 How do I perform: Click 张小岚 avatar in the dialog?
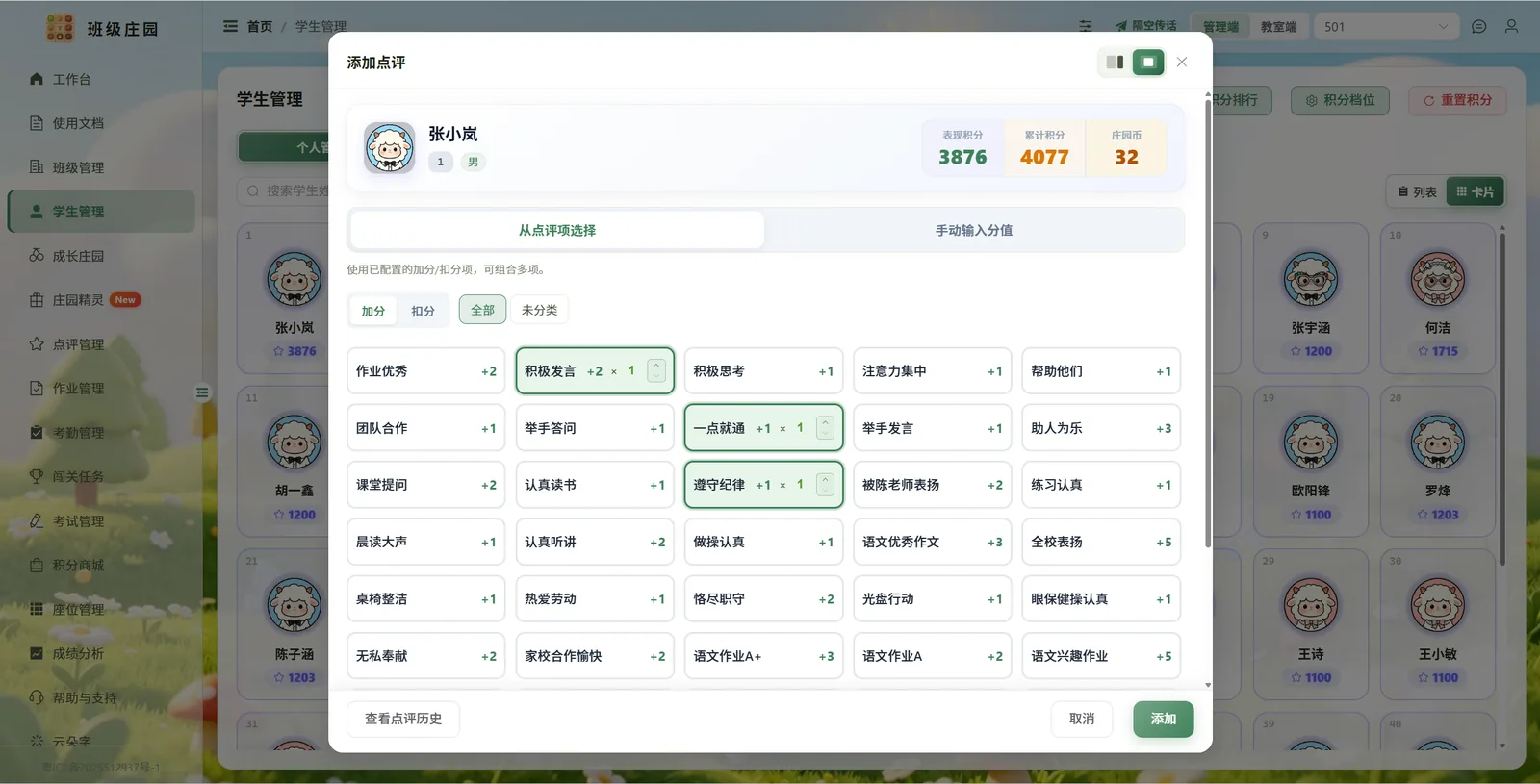click(389, 147)
